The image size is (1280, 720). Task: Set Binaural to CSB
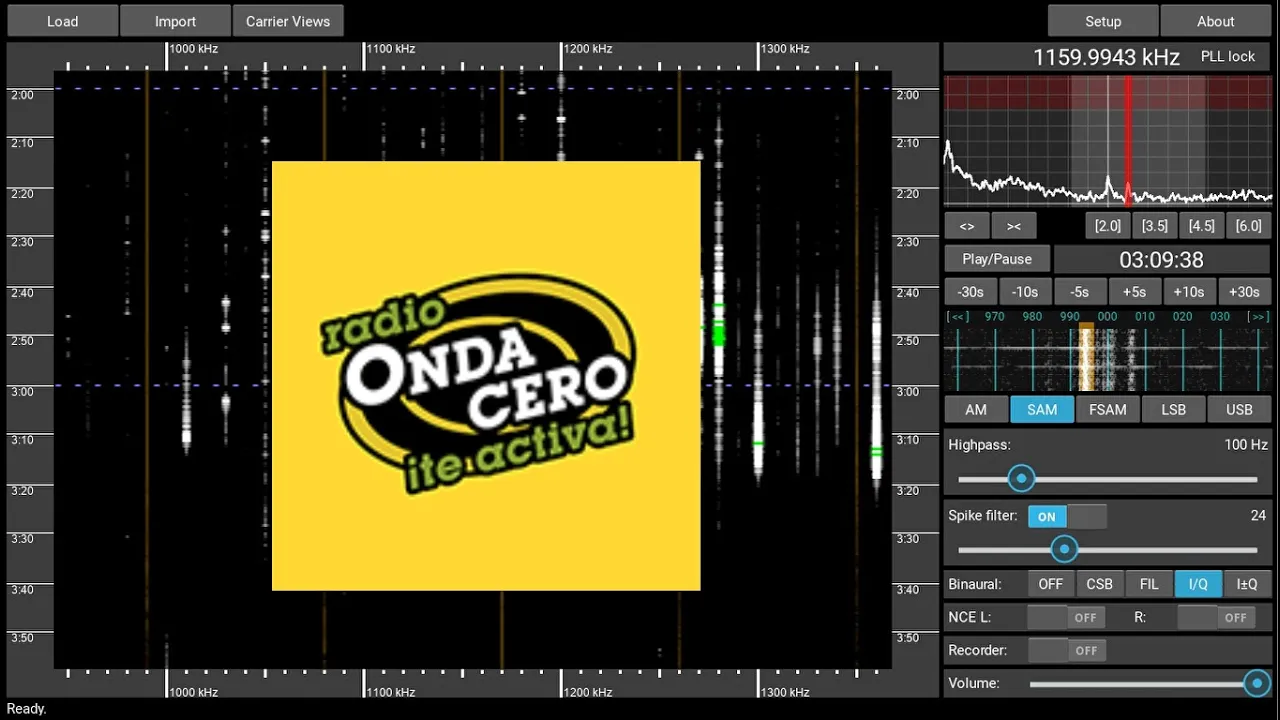[x=1100, y=584]
